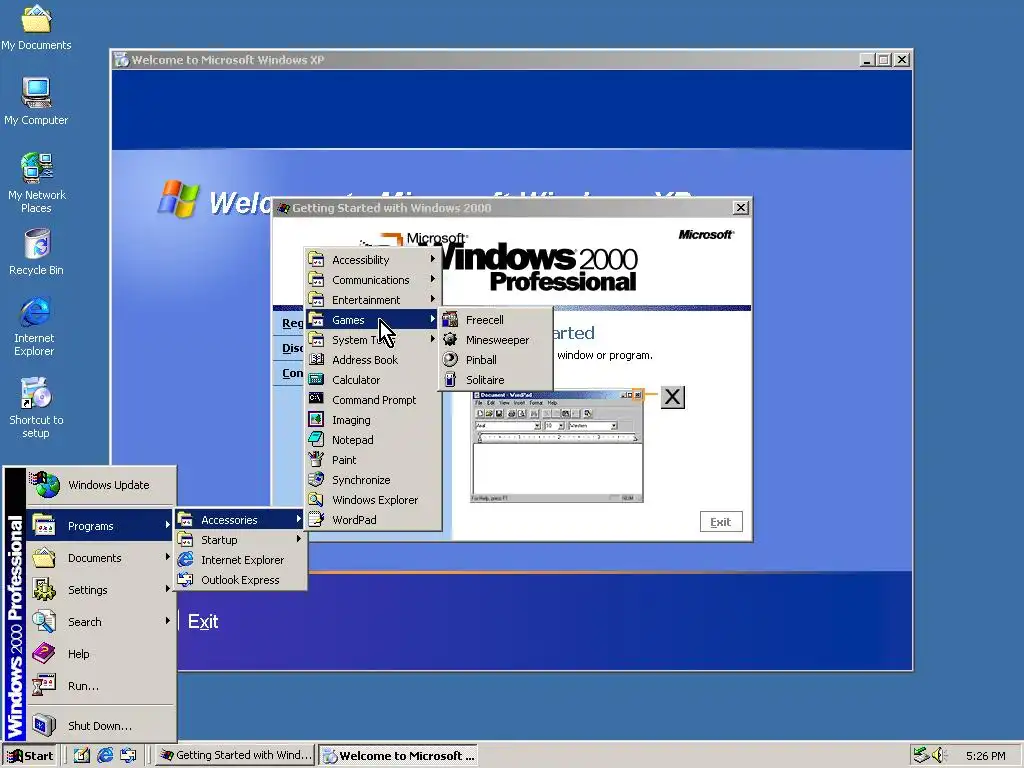The height and width of the screenshot is (768, 1024).
Task: Launch Freecell from Games menu
Action: point(496,320)
